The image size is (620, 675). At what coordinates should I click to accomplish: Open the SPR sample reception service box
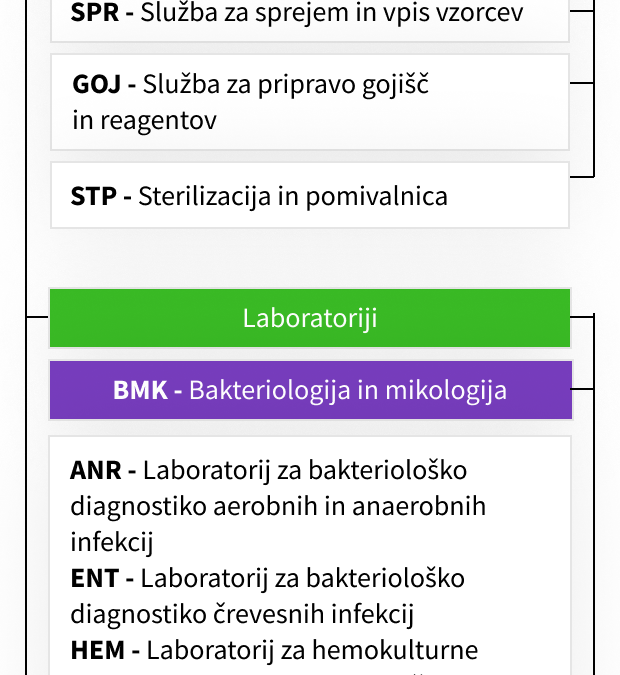click(x=310, y=20)
